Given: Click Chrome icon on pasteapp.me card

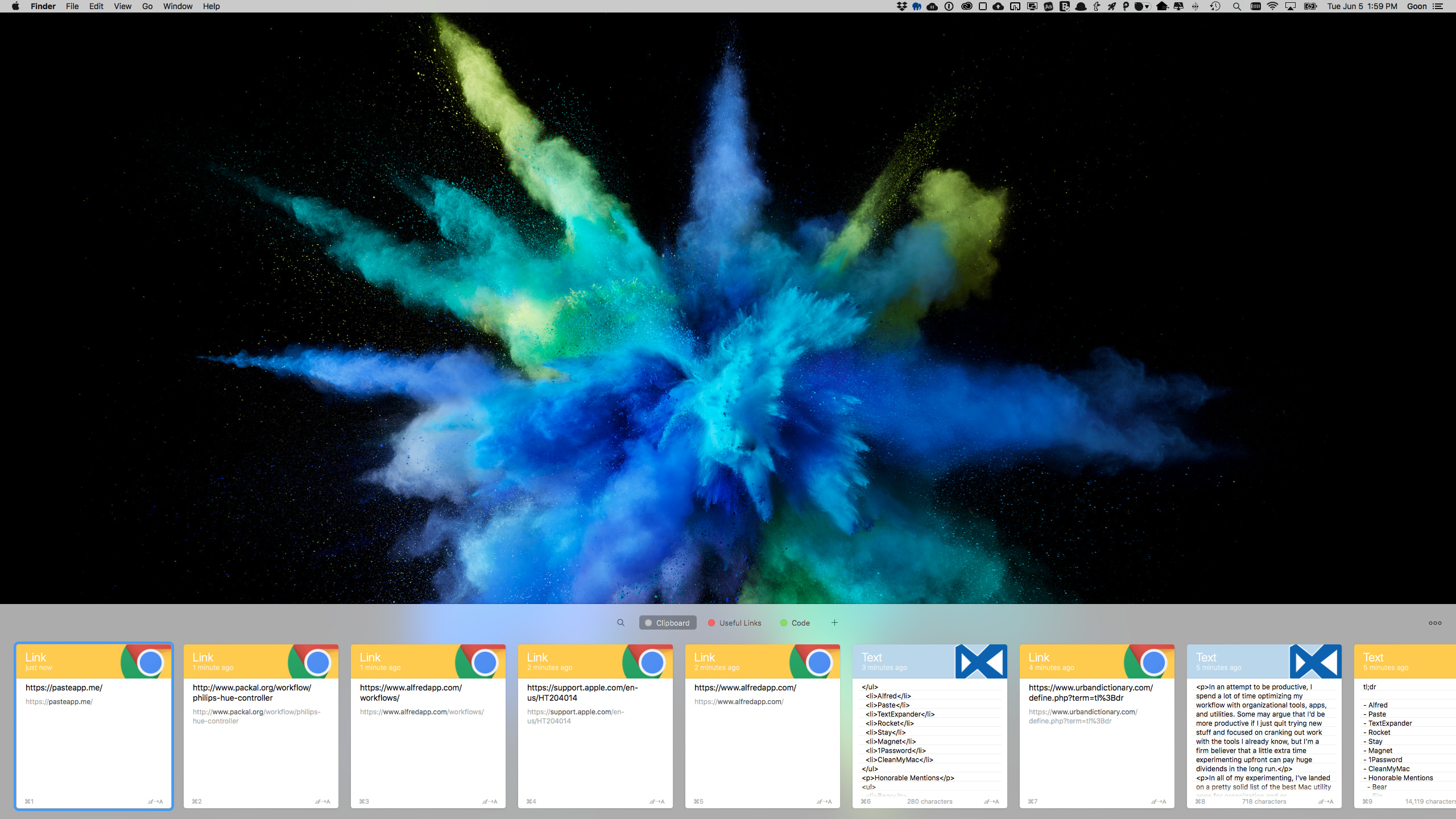Looking at the screenshot, I should [x=146, y=661].
